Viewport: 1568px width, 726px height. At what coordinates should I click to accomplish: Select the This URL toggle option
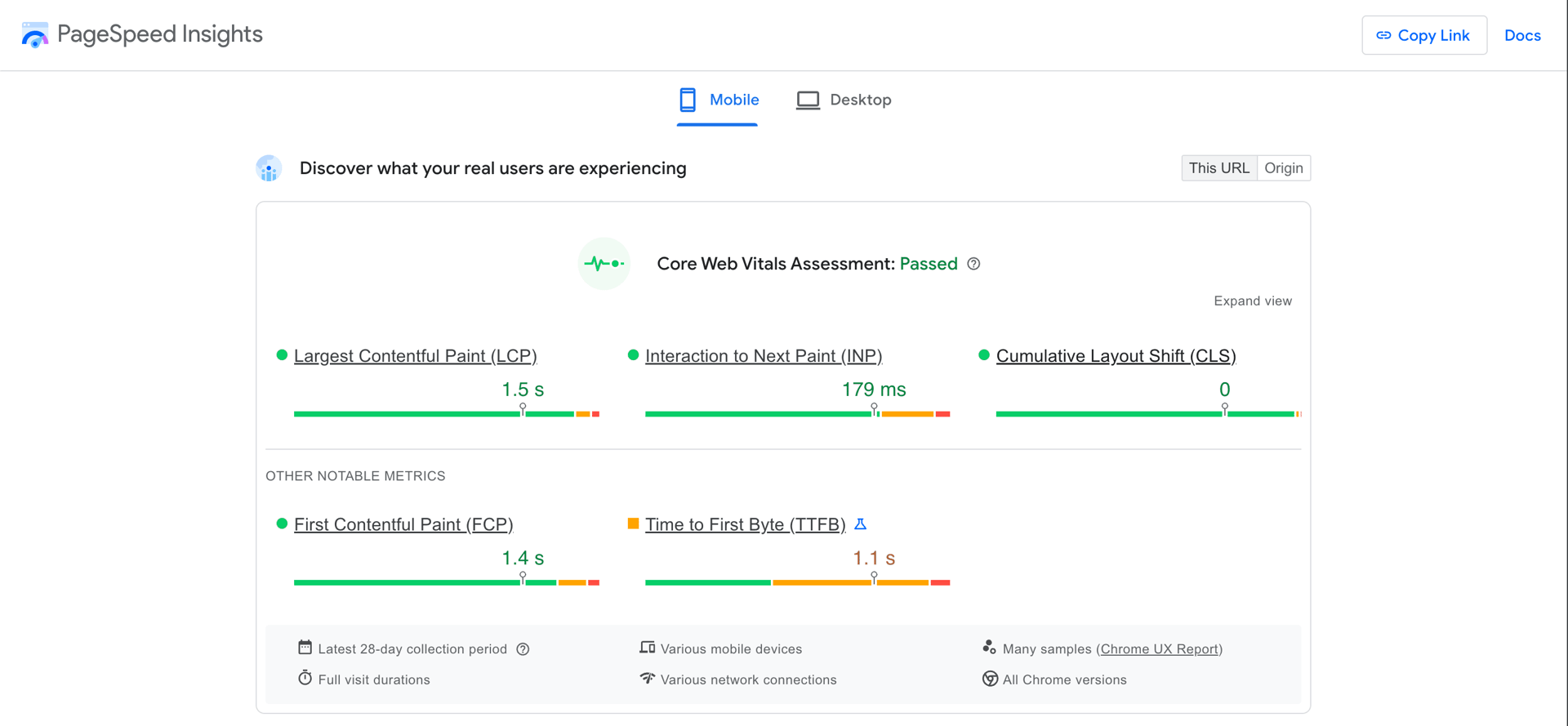[x=1218, y=168]
